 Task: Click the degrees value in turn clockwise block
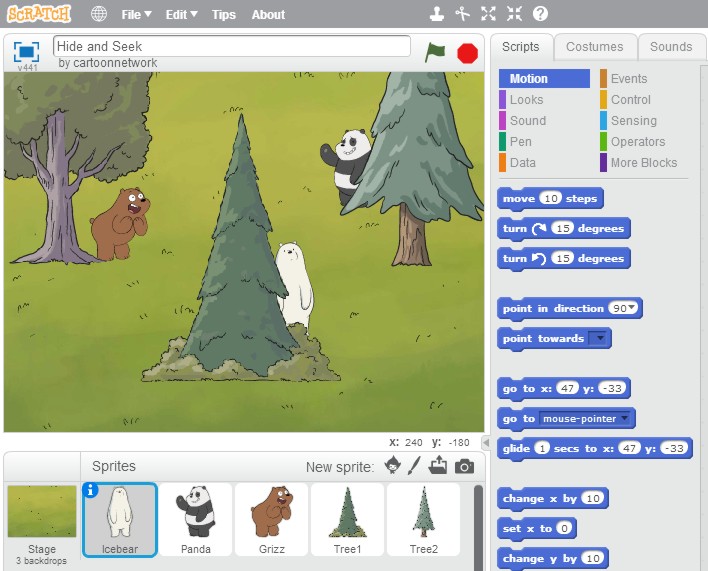[x=563, y=228]
